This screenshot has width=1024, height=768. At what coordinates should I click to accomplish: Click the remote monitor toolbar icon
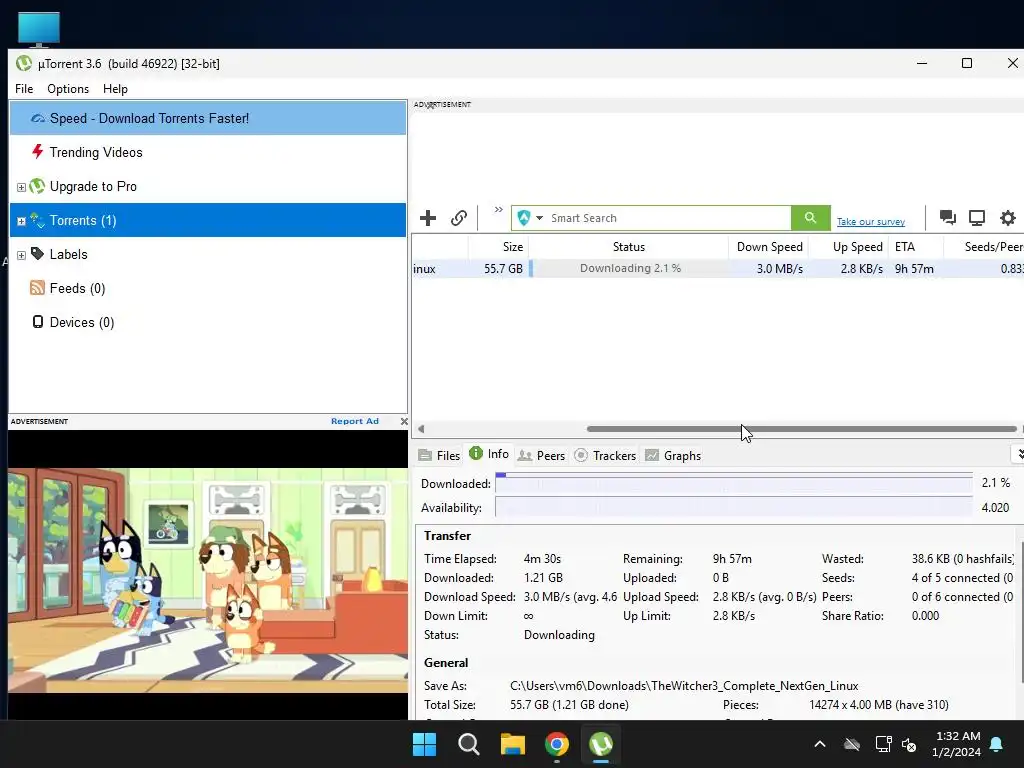[977, 217]
